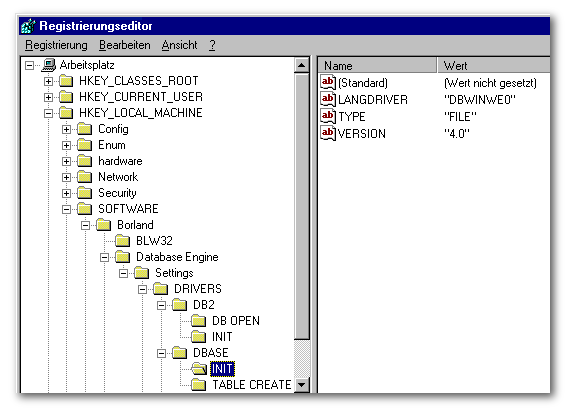The width and height of the screenshot is (570, 410).
Task: Click the Name column header
Action: pos(377,65)
